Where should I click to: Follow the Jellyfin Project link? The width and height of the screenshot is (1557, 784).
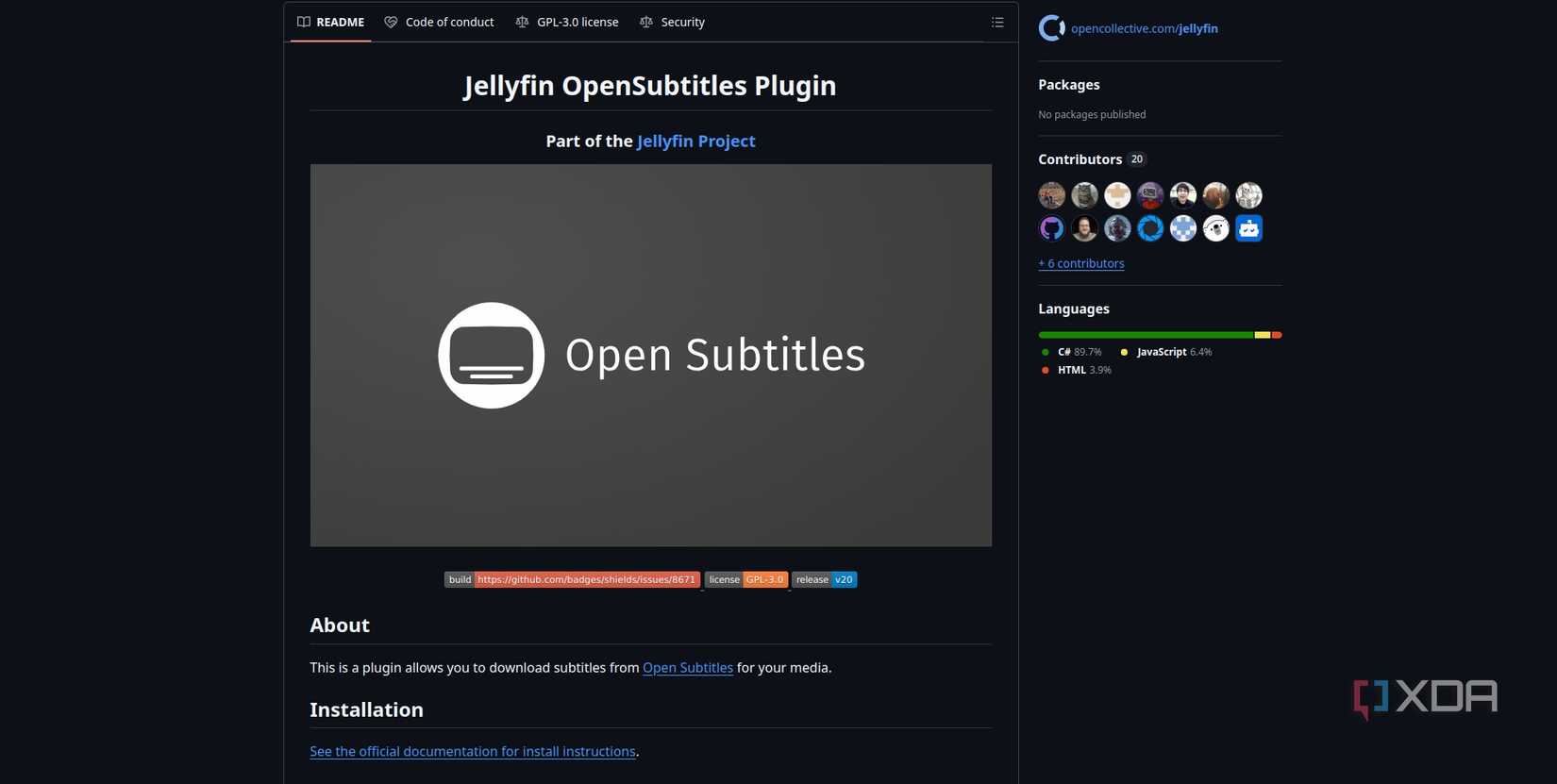coord(696,142)
